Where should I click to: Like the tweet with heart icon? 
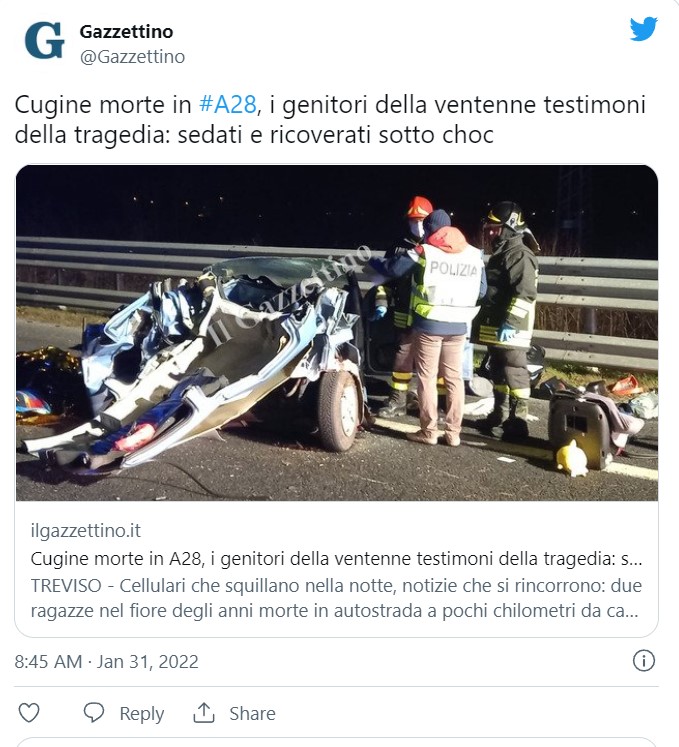(29, 713)
